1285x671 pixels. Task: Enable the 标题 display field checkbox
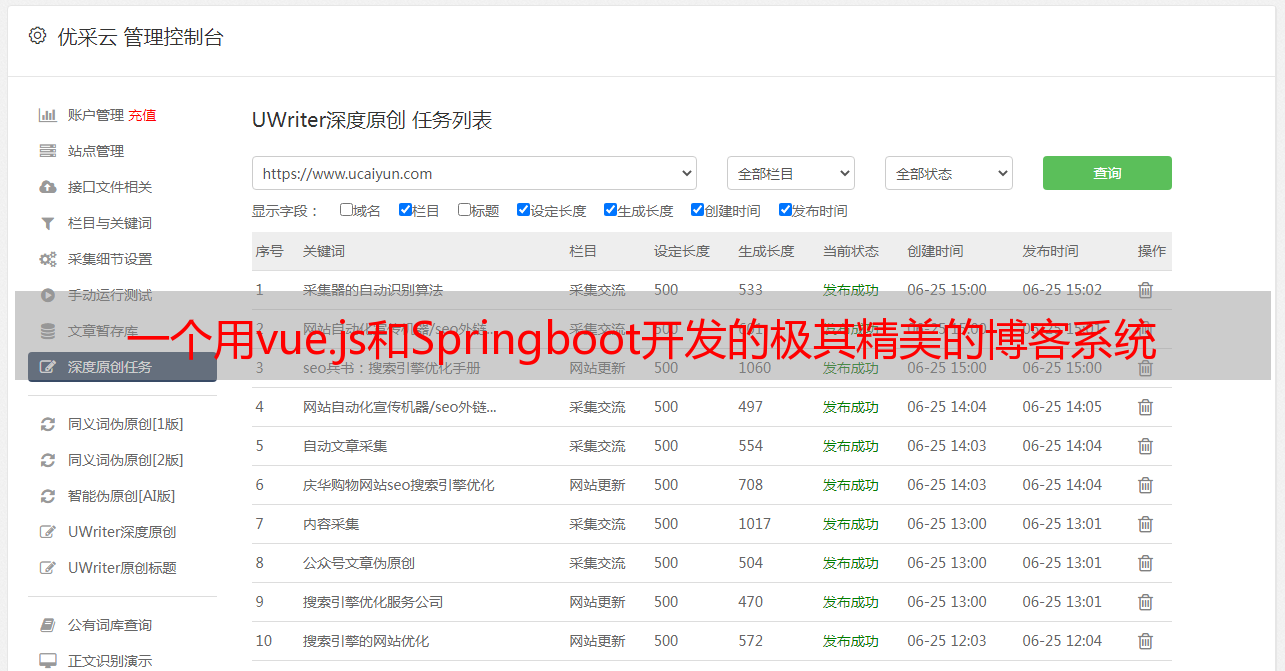point(464,210)
